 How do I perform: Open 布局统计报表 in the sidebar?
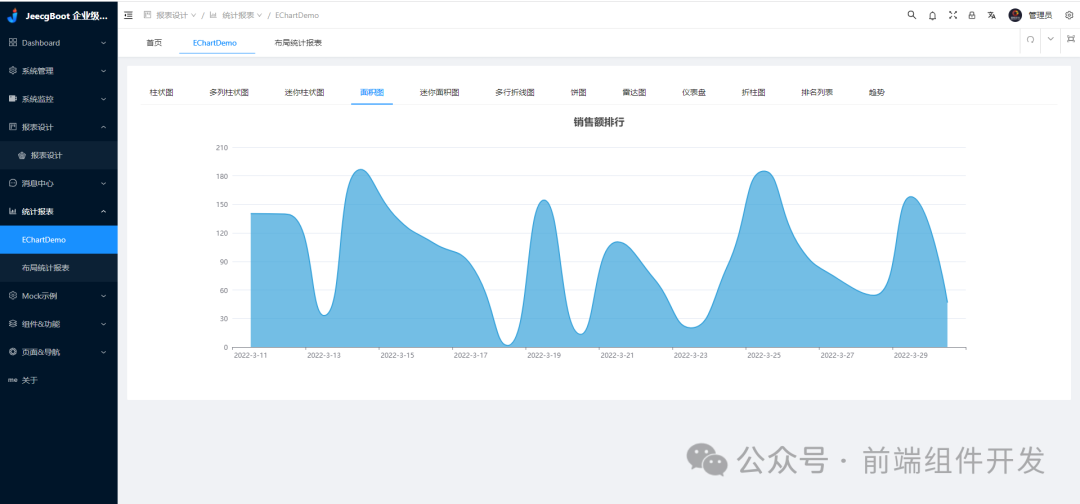click(x=59, y=268)
